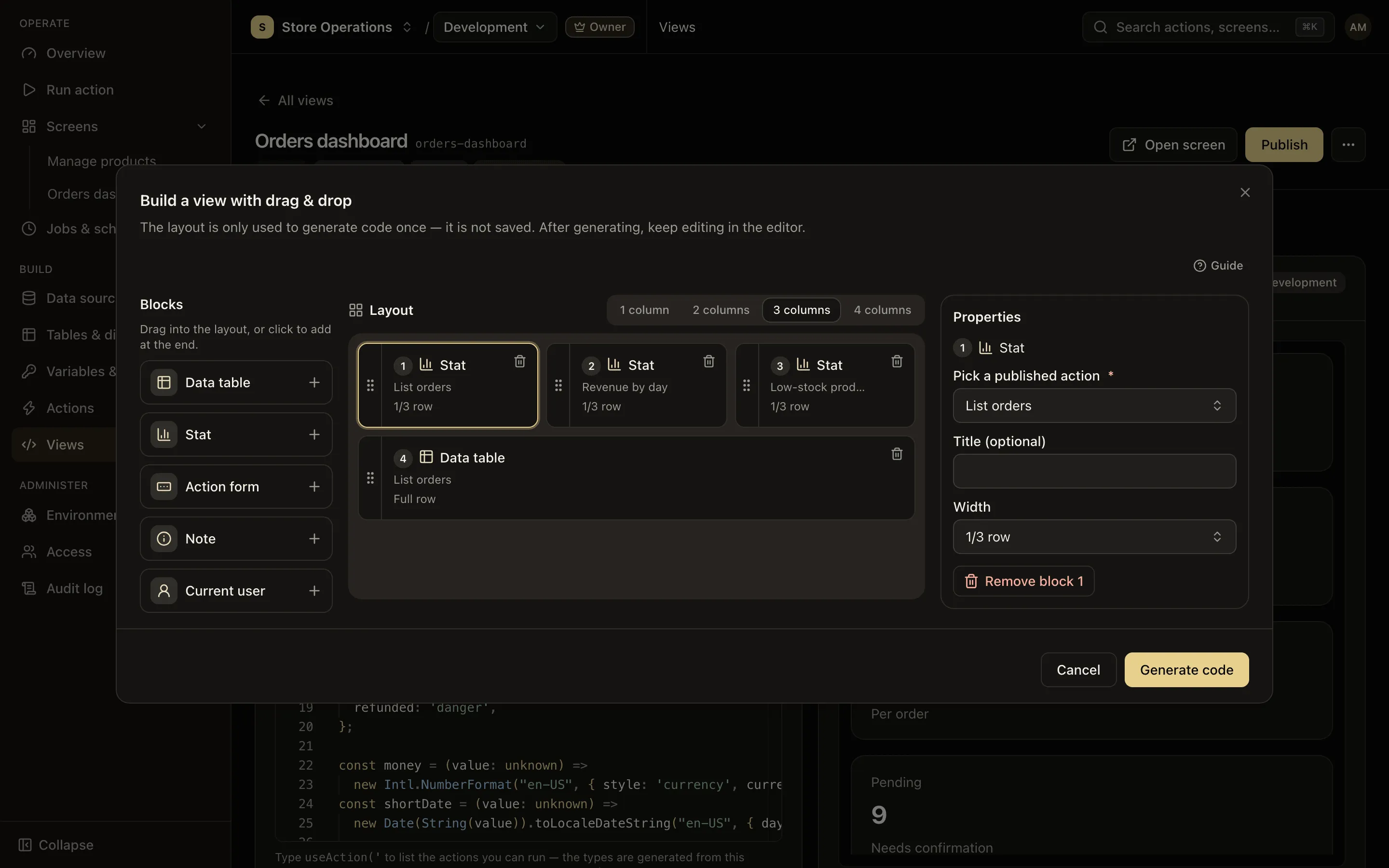This screenshot has height=868, width=1389.
Task: Grab the drag handle of Low-stock block
Action: (x=746, y=385)
